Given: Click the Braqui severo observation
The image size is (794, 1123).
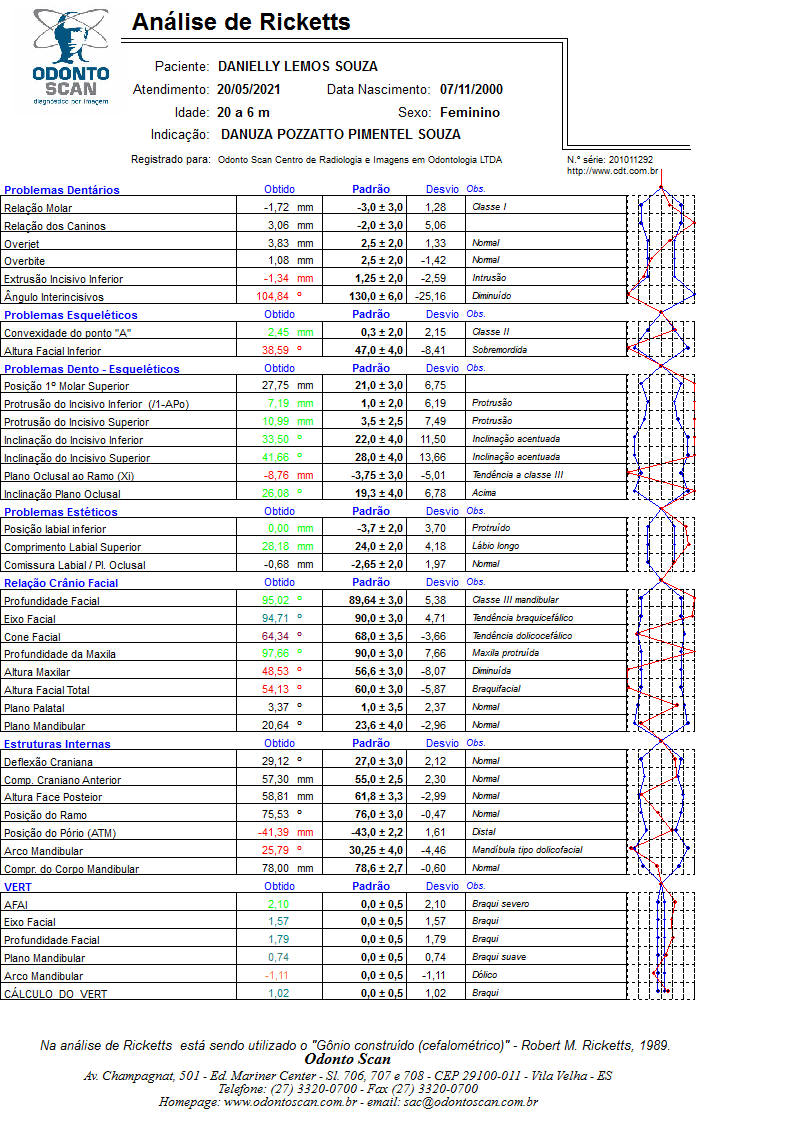Looking at the screenshot, I should [500, 904].
